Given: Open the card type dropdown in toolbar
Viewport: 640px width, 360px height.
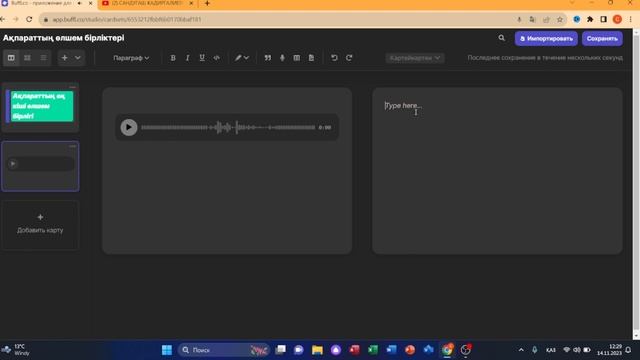Looking at the screenshot, I should (x=415, y=58).
